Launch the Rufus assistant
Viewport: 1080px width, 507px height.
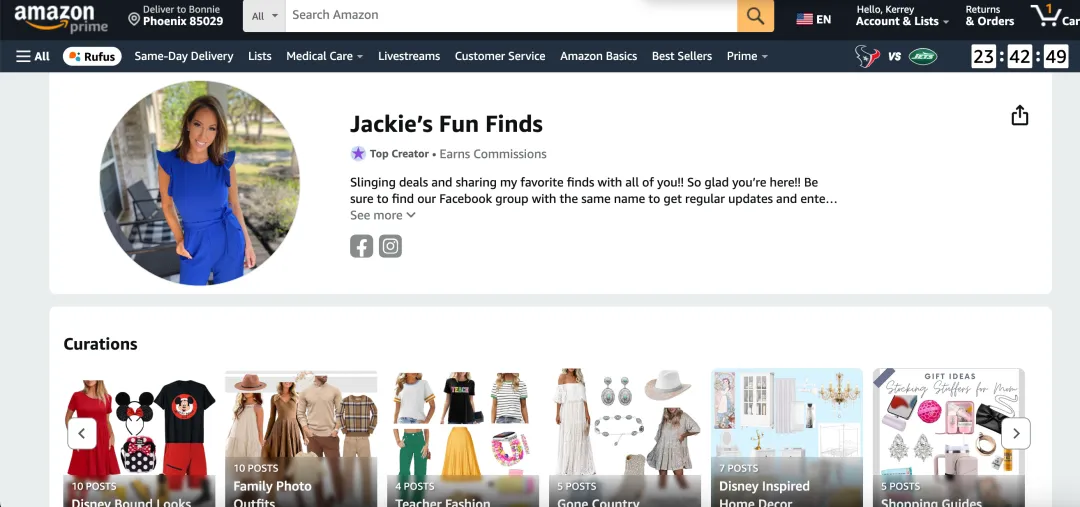coord(92,56)
